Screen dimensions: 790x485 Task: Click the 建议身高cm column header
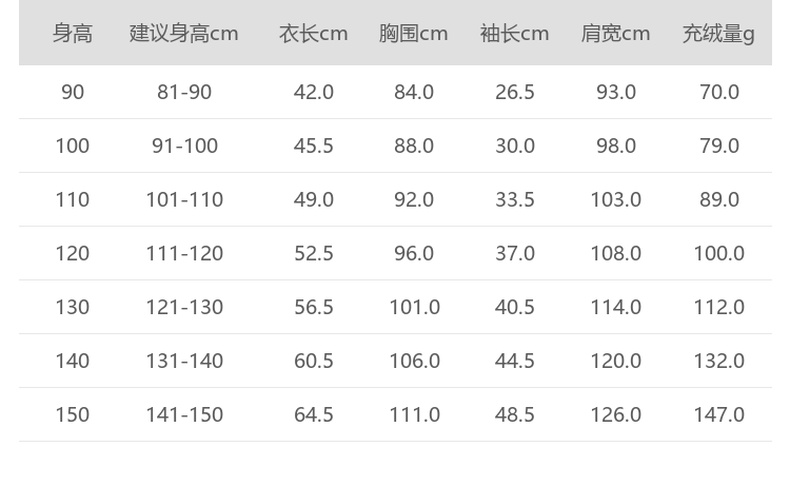[x=184, y=34]
